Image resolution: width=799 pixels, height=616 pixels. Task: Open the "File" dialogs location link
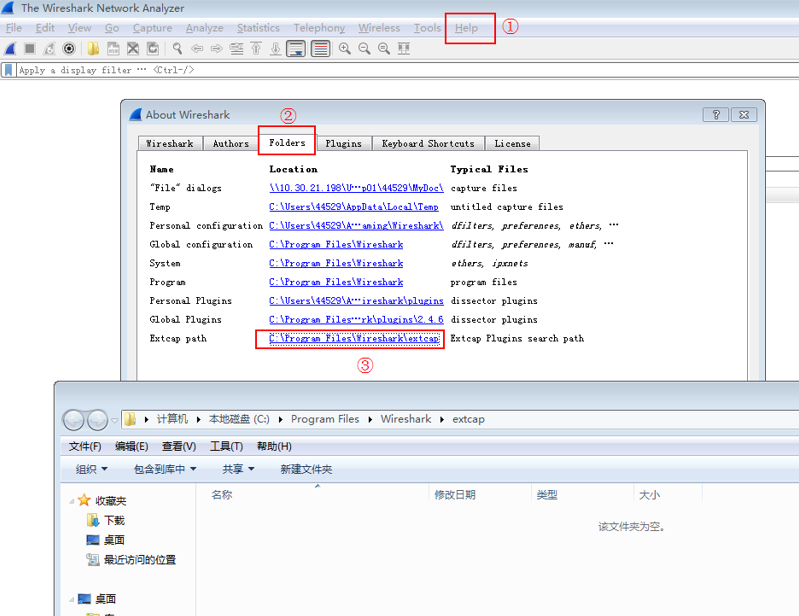tap(356, 188)
